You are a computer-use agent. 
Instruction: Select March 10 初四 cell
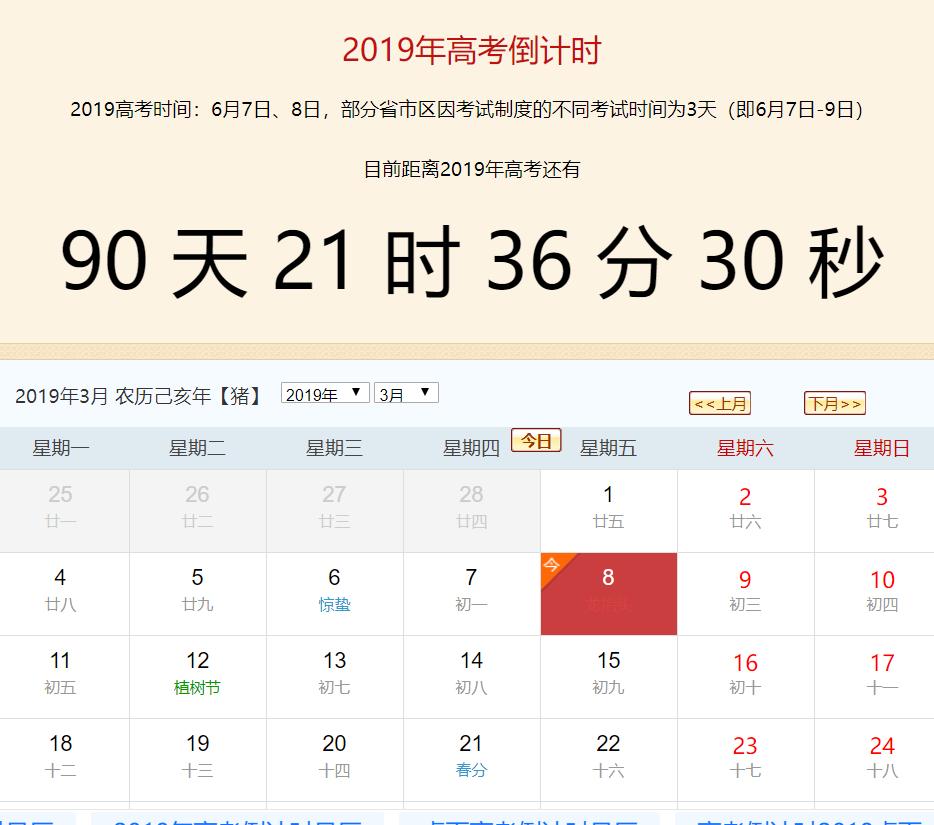(x=874, y=594)
